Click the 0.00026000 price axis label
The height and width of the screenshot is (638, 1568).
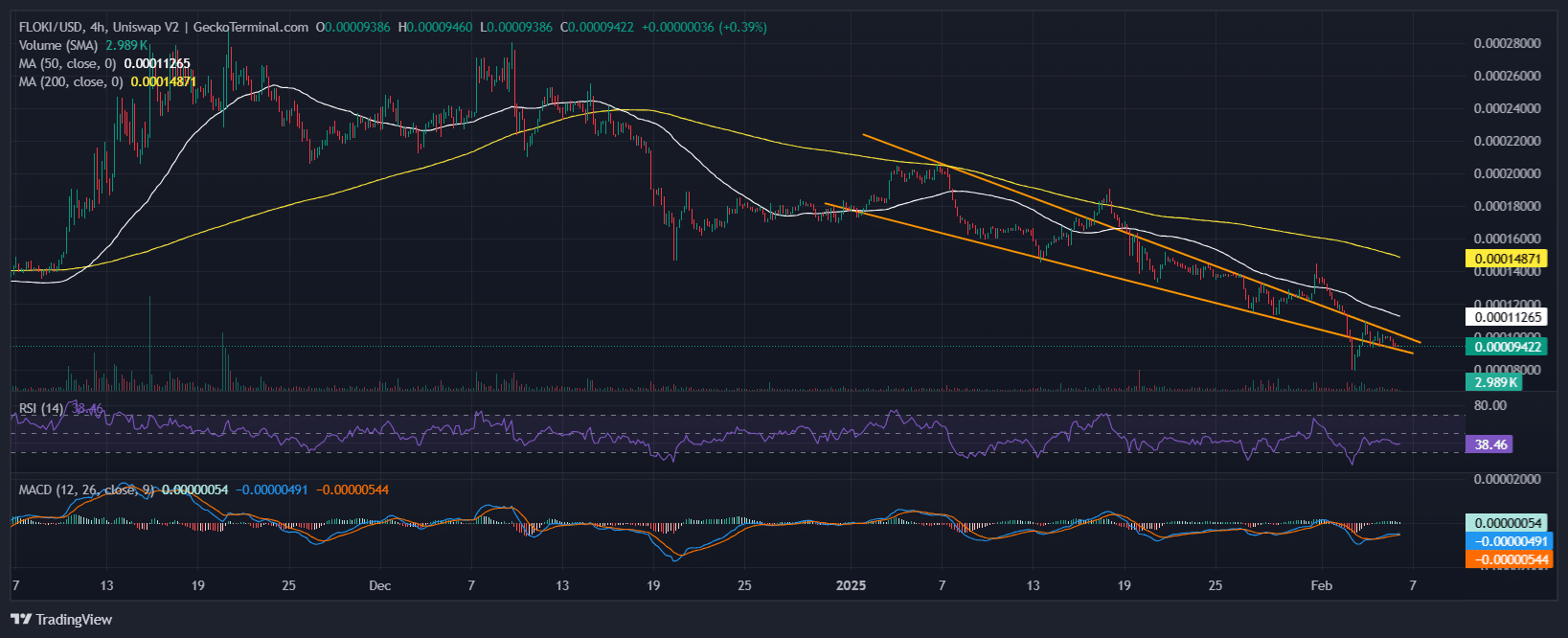pyautogui.click(x=1508, y=76)
